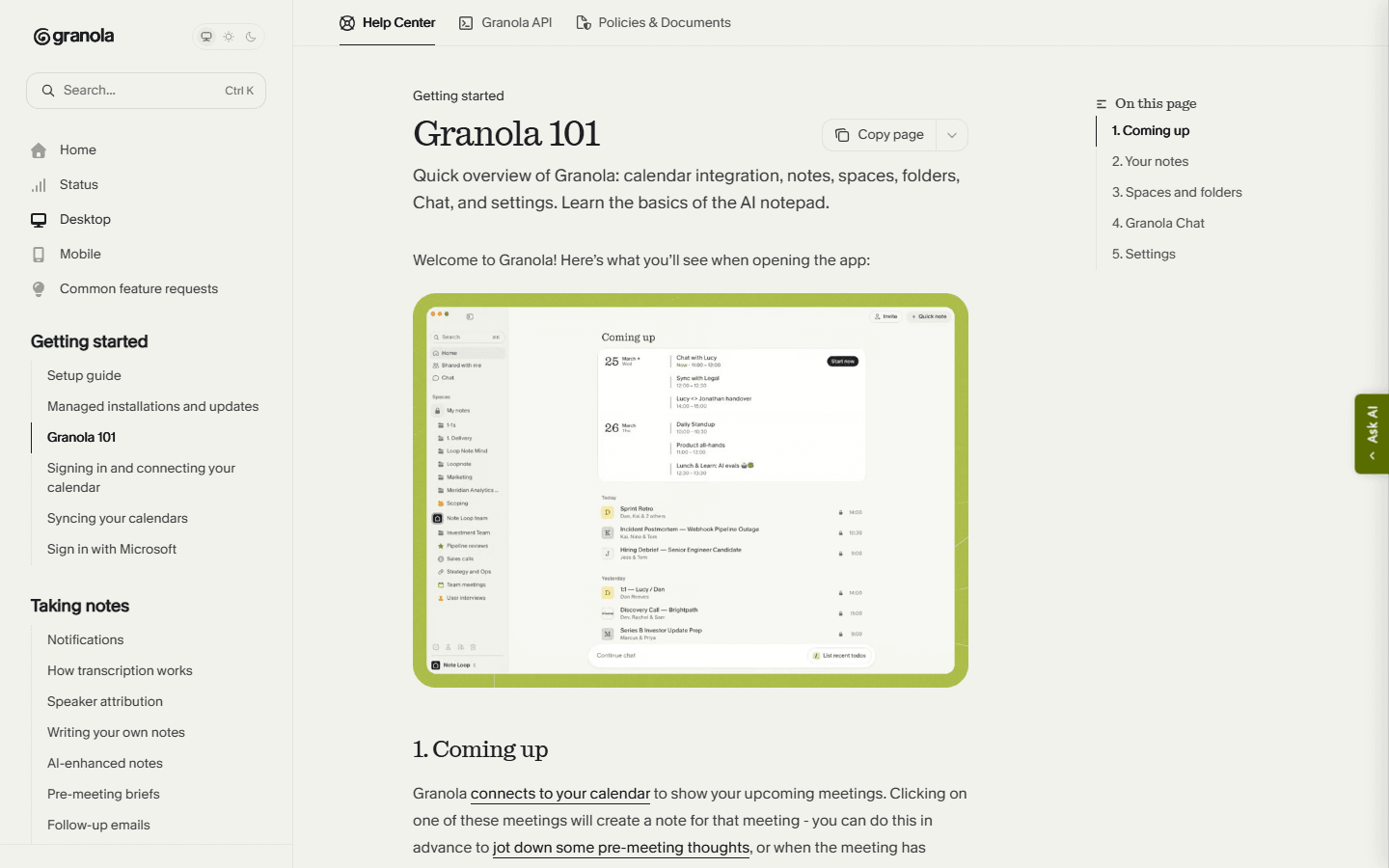Click the Common feature requests lightbulb icon
Image resolution: width=1389 pixels, height=868 pixels.
point(39,289)
